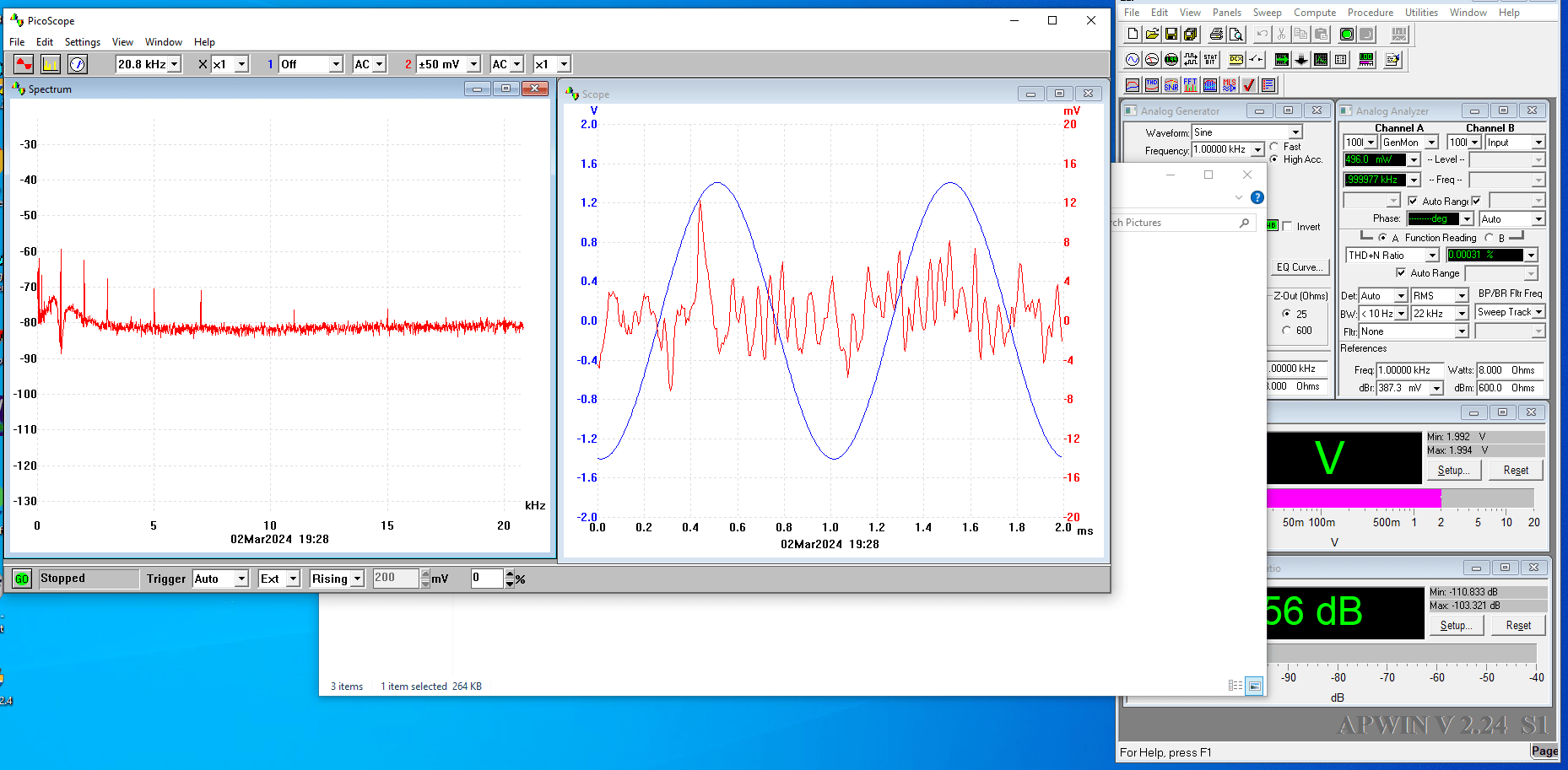This screenshot has height=770, width=1568.
Task: Open the Analog Analyzer gauge panel icon
Action: 1152,59
